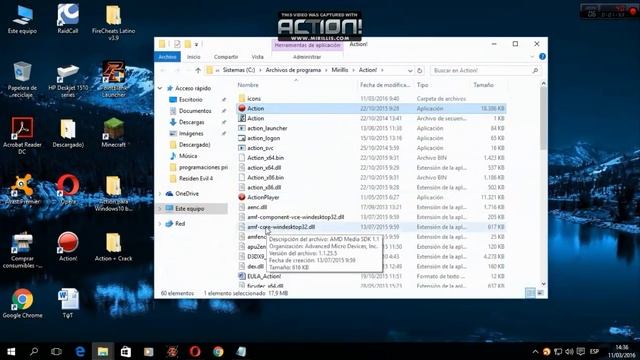Viewport: 640px width, 360px height.
Task: Open Google Chrome desktop shortcut
Action: (x=22, y=303)
